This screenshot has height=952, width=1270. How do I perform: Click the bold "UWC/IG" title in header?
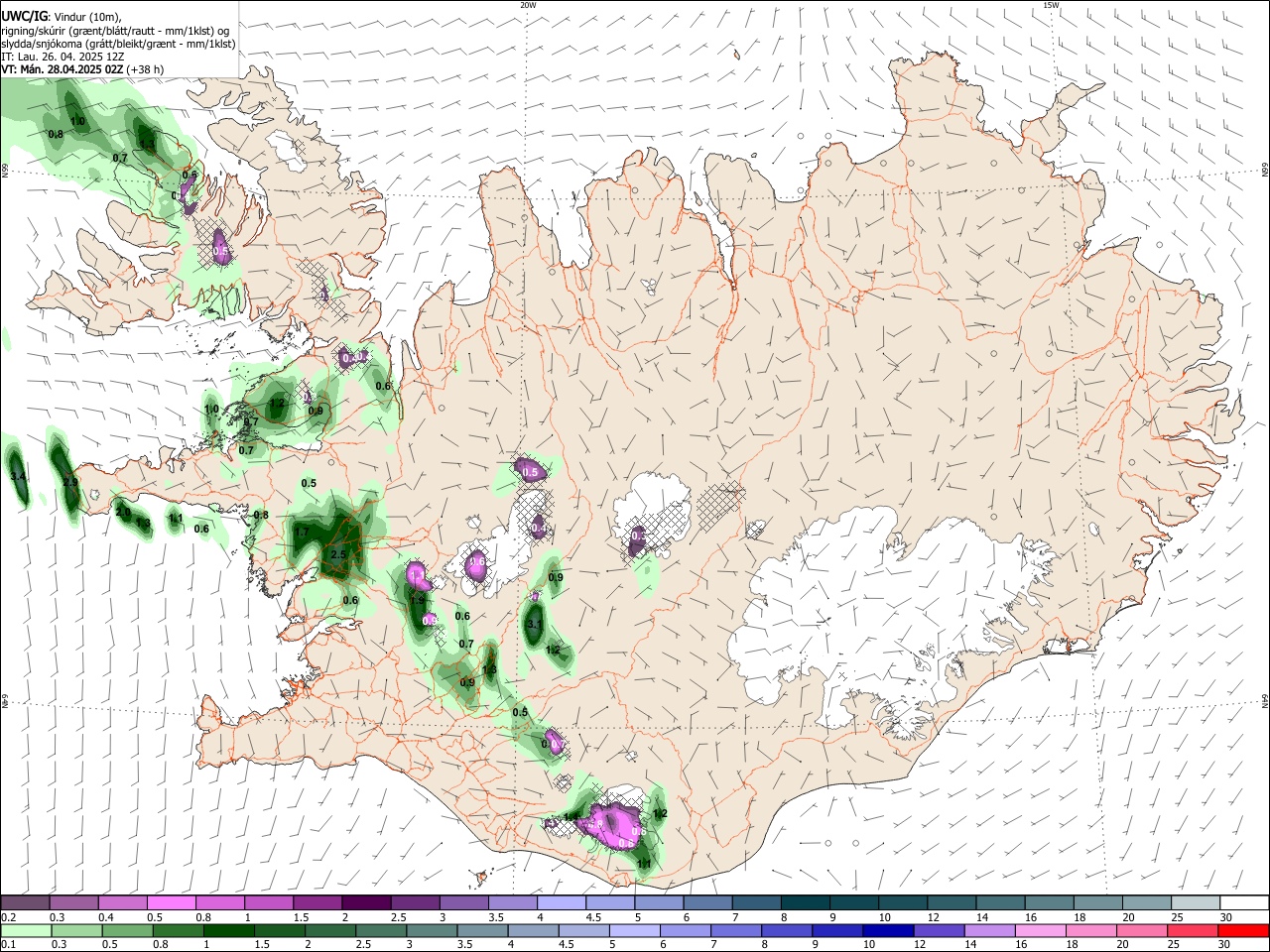pos(23,16)
